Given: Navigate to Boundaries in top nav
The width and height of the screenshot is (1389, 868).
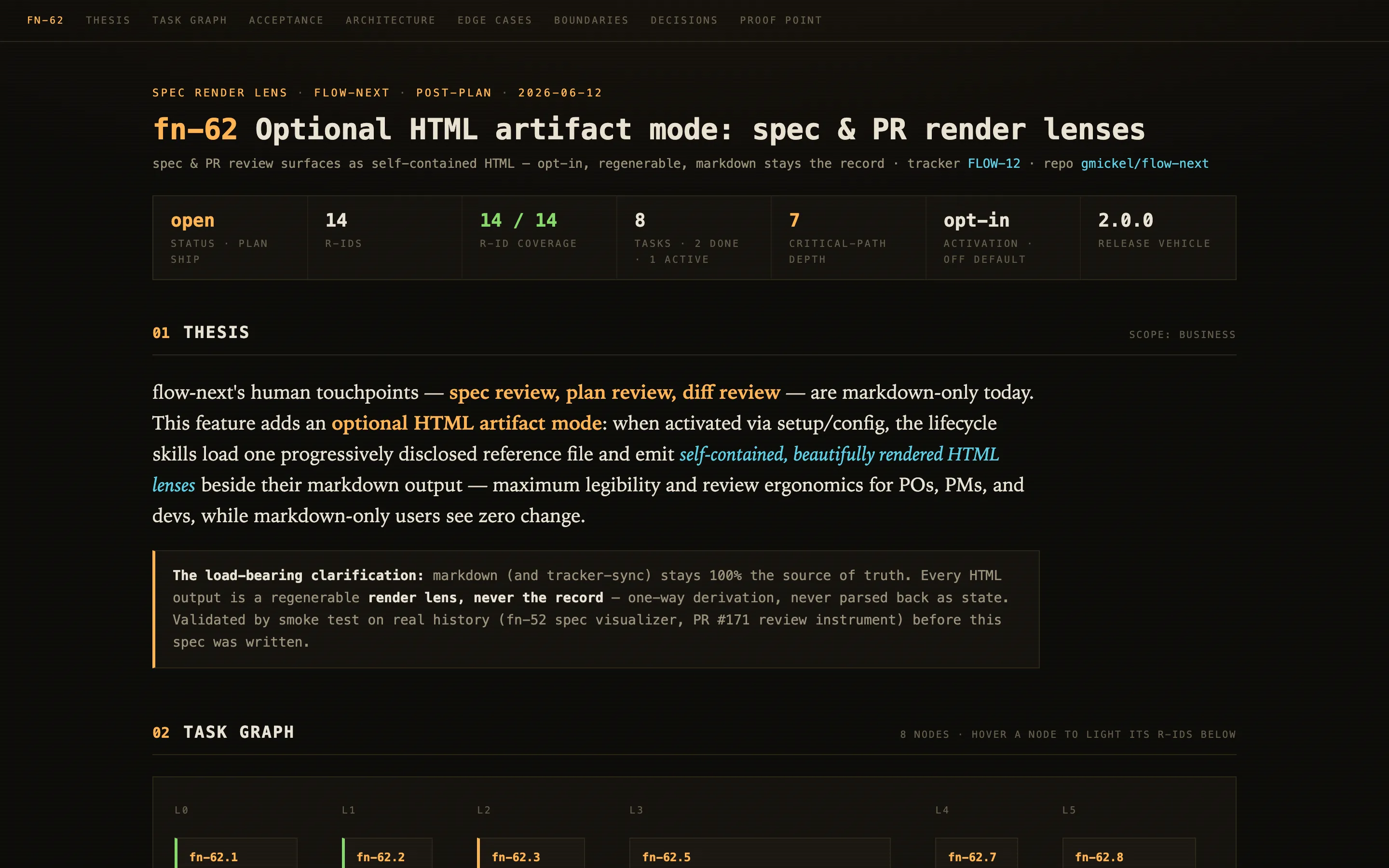Looking at the screenshot, I should pyautogui.click(x=591, y=20).
